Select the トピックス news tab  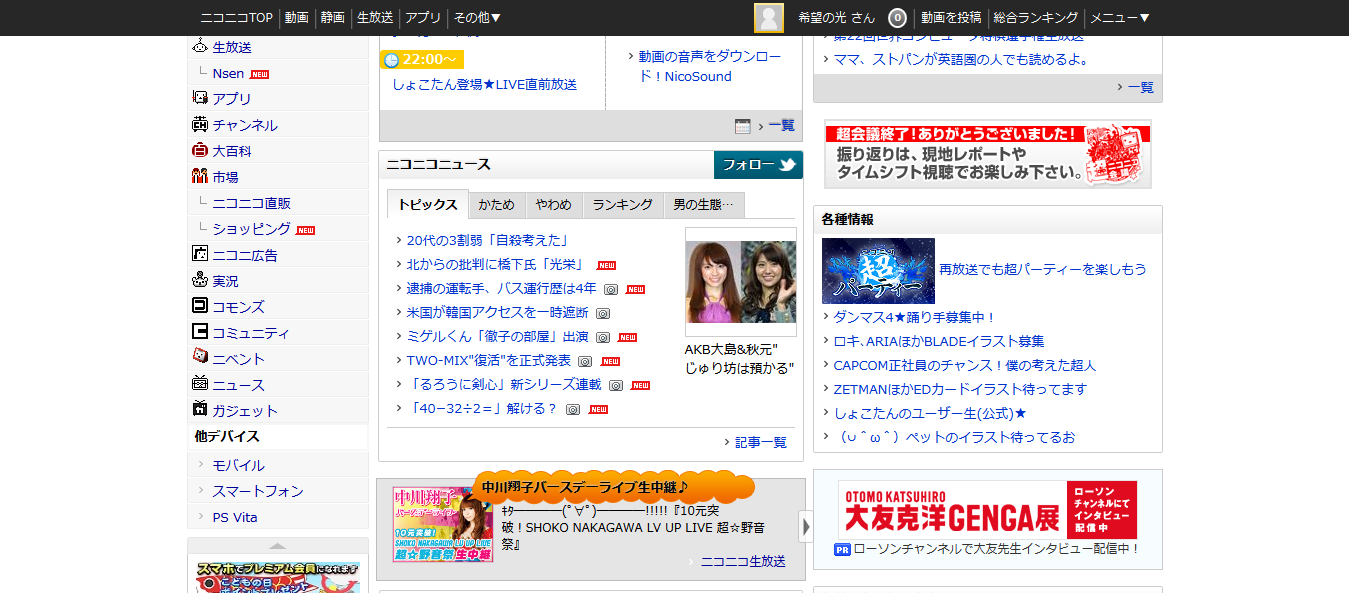[427, 205]
